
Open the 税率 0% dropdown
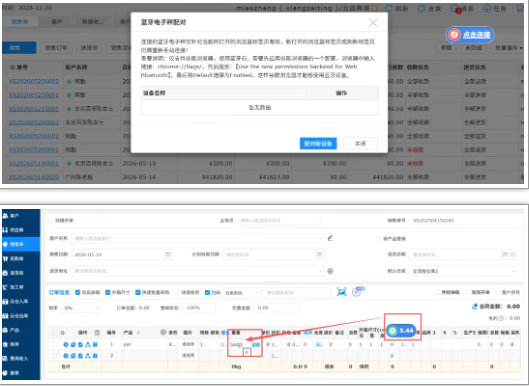point(80,308)
